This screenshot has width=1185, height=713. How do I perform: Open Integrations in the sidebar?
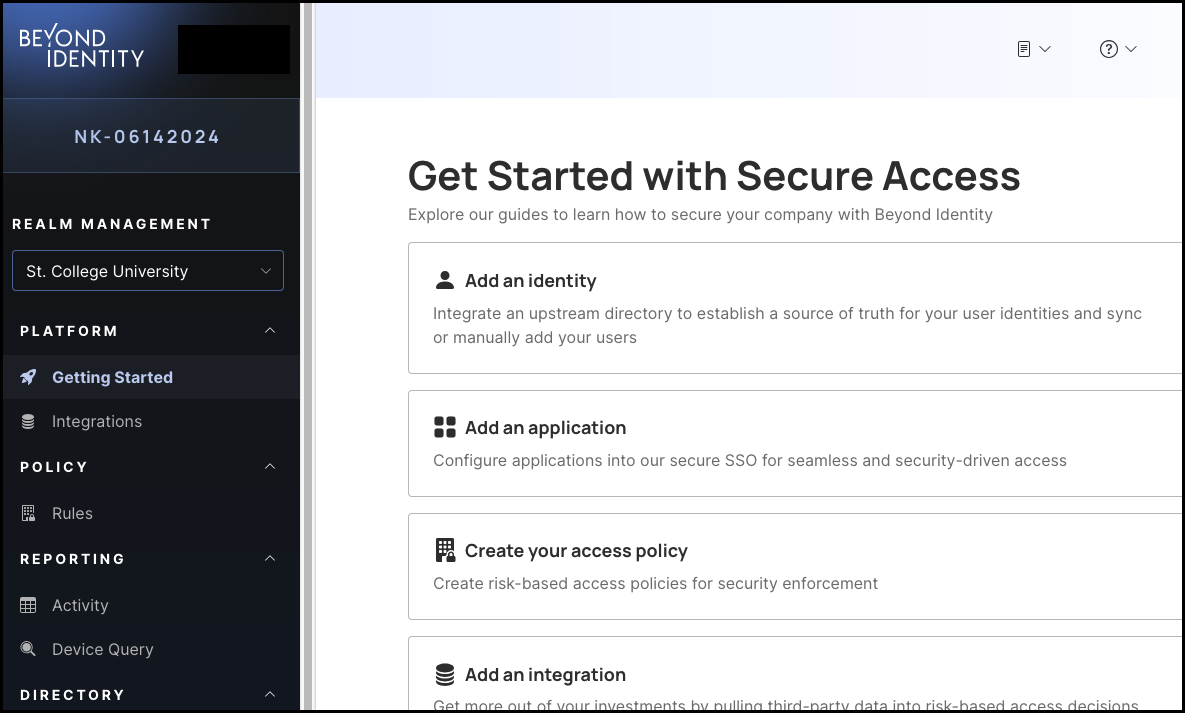[x=151, y=421]
